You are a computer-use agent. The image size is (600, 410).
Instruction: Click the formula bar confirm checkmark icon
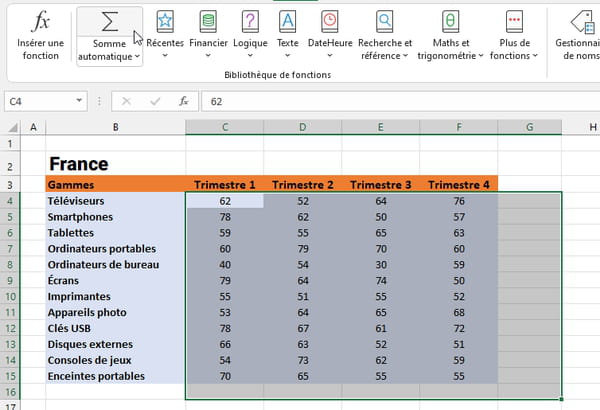155,101
